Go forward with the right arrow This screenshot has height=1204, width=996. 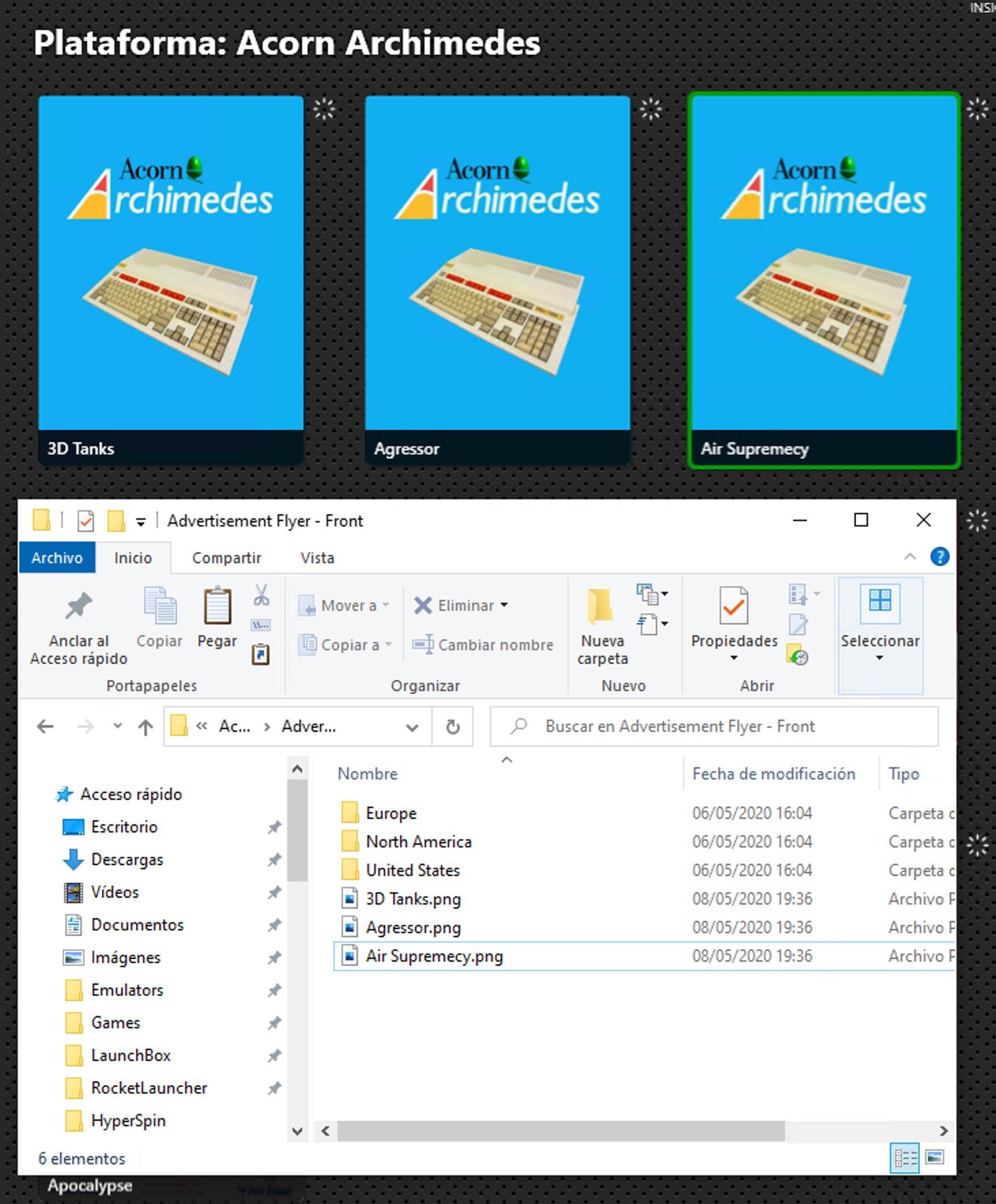86,726
